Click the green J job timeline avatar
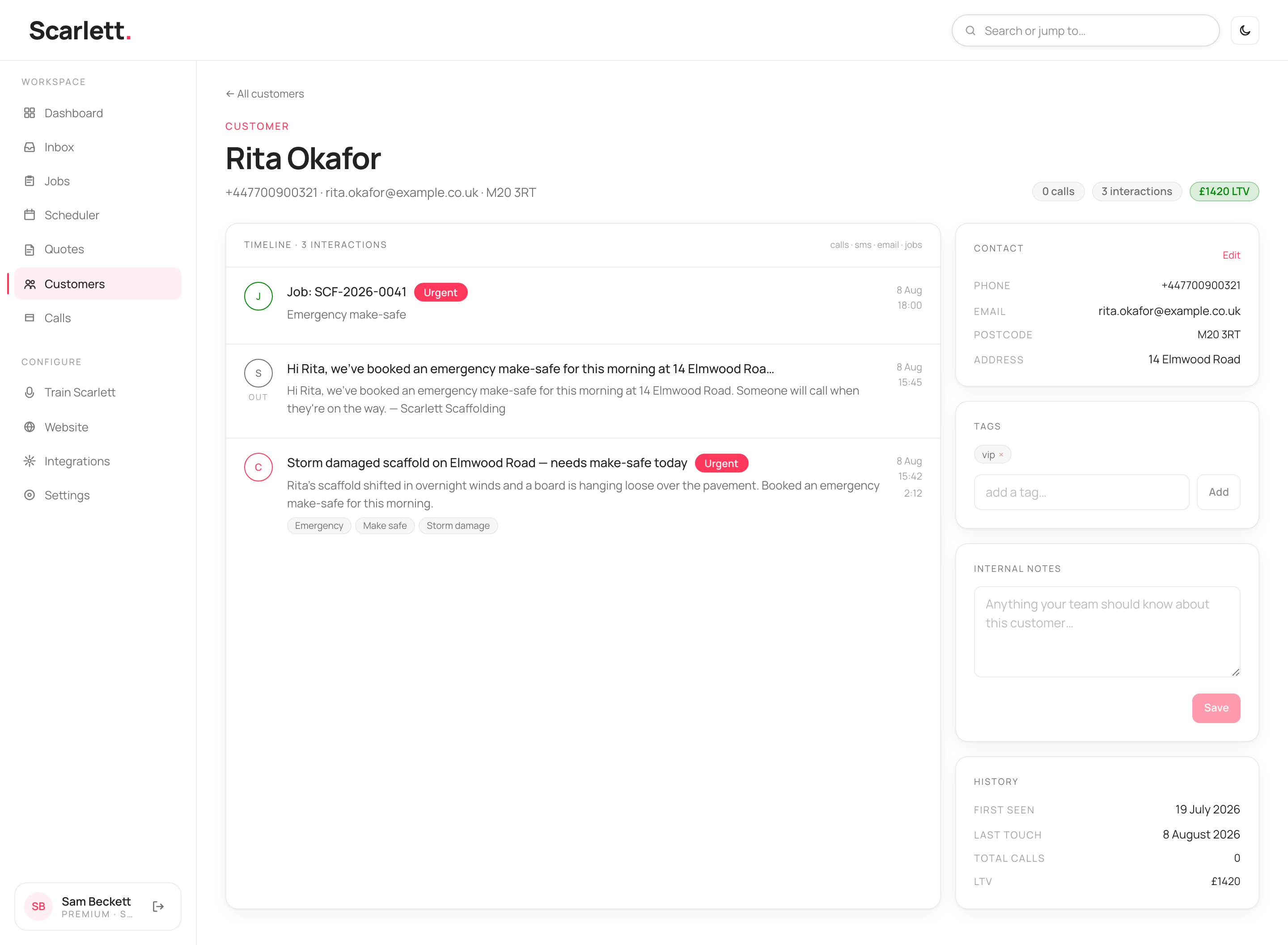Screen dimensions: 1288x945 pyautogui.click(x=258, y=296)
